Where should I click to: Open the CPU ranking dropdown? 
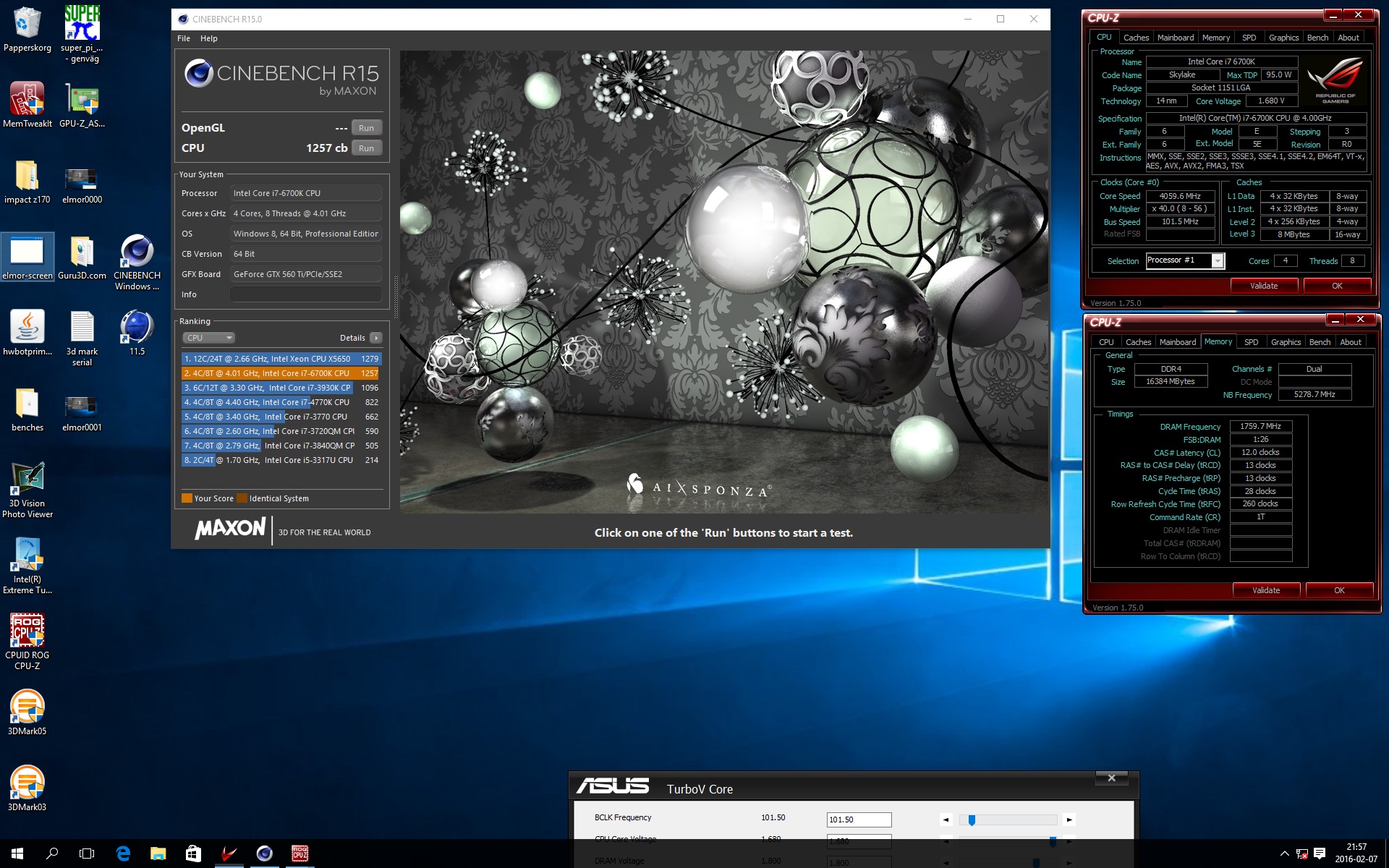pyautogui.click(x=208, y=338)
